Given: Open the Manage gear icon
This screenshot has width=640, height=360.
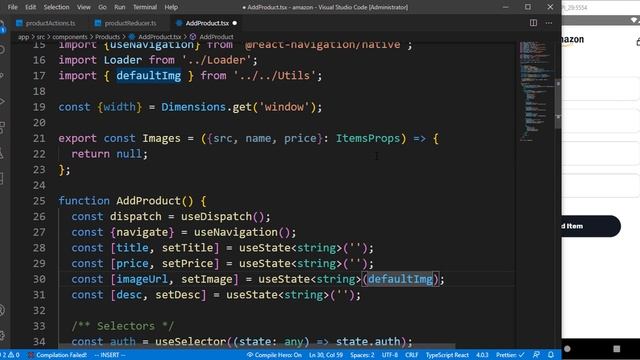Looking at the screenshot, I should [2, 336].
